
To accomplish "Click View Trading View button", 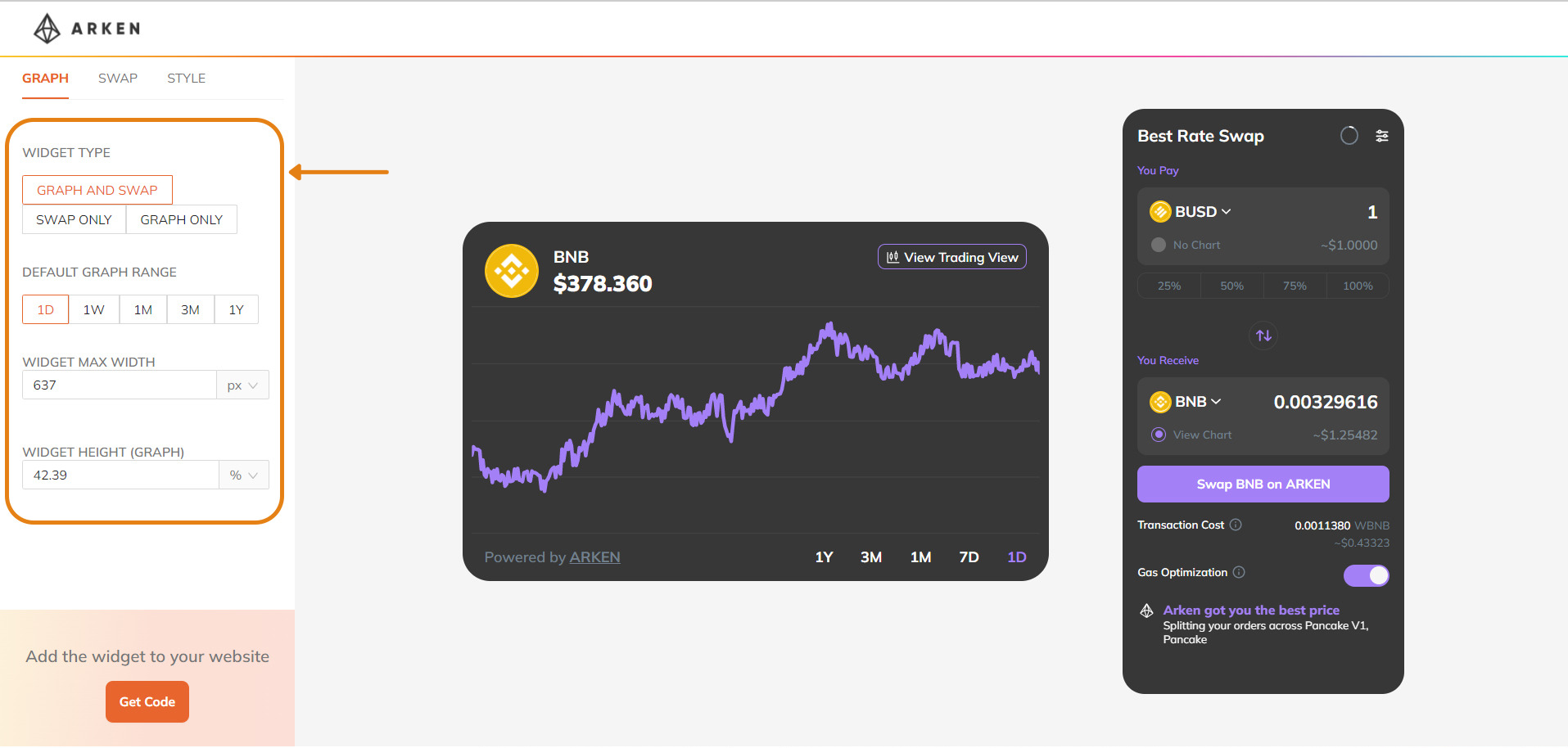I will coord(951,257).
